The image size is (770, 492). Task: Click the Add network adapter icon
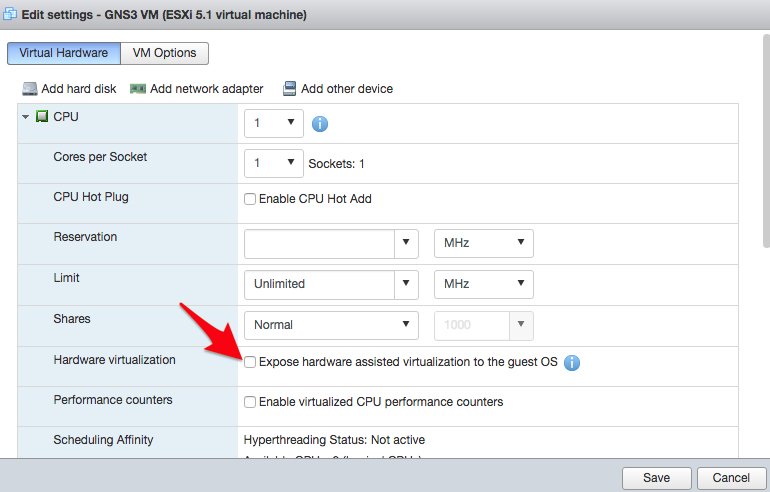click(138, 89)
